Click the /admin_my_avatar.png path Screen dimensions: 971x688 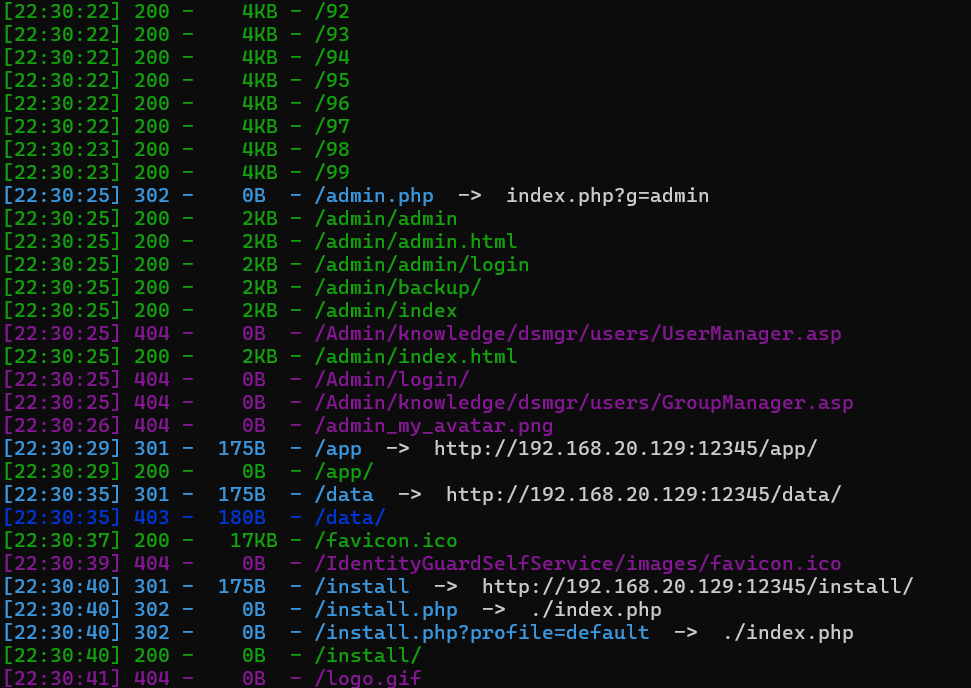433,425
